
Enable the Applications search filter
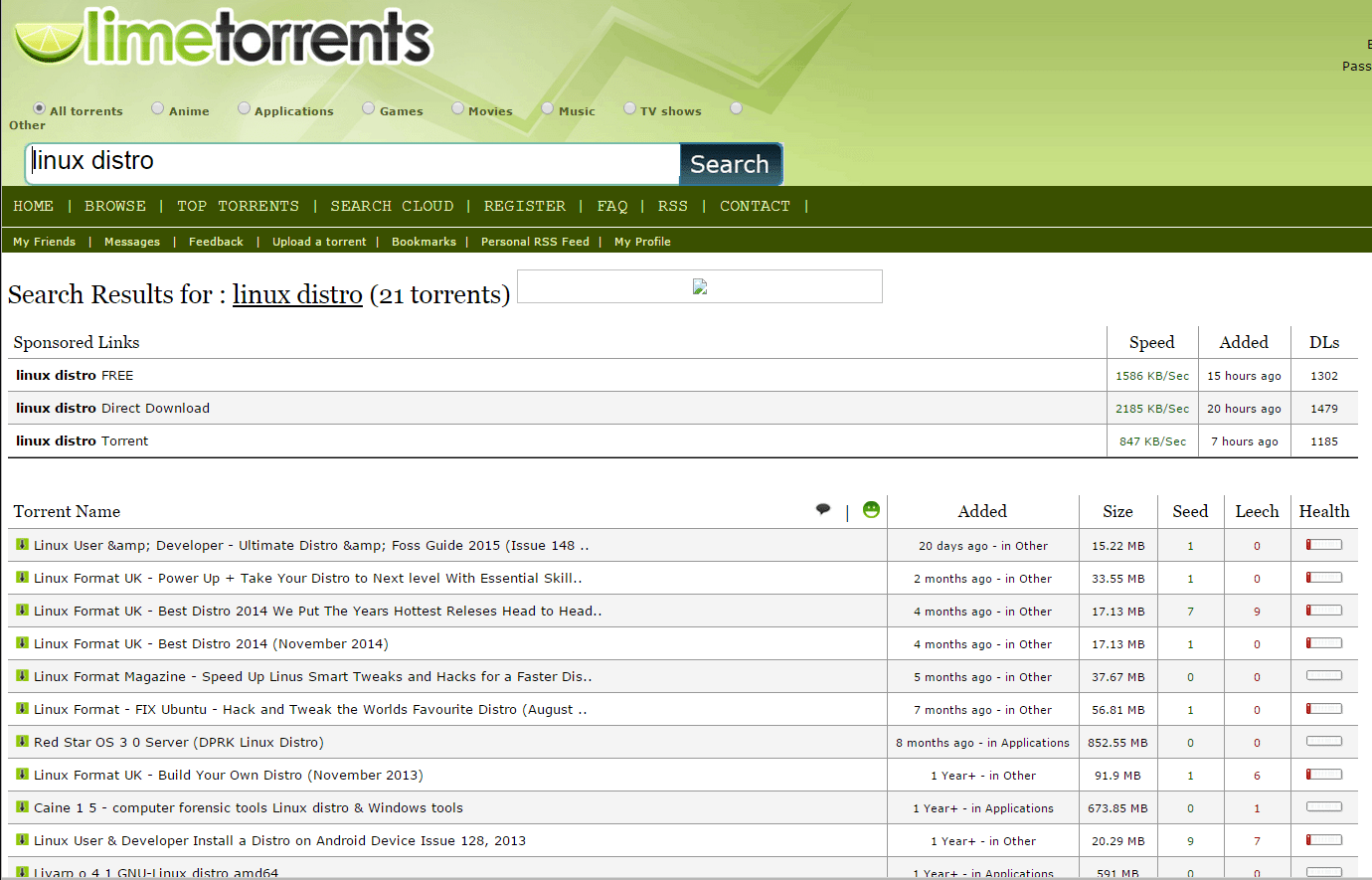(x=244, y=108)
